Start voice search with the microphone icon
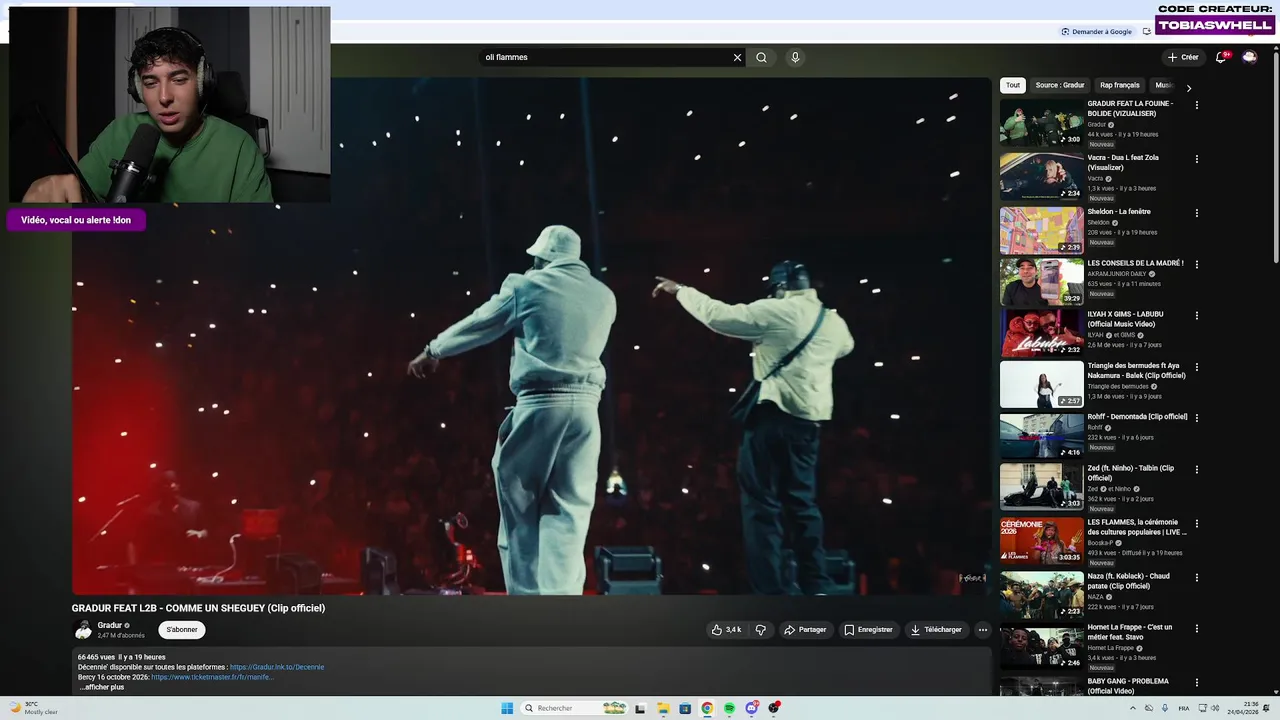This screenshot has height=720, width=1280. 795,57
